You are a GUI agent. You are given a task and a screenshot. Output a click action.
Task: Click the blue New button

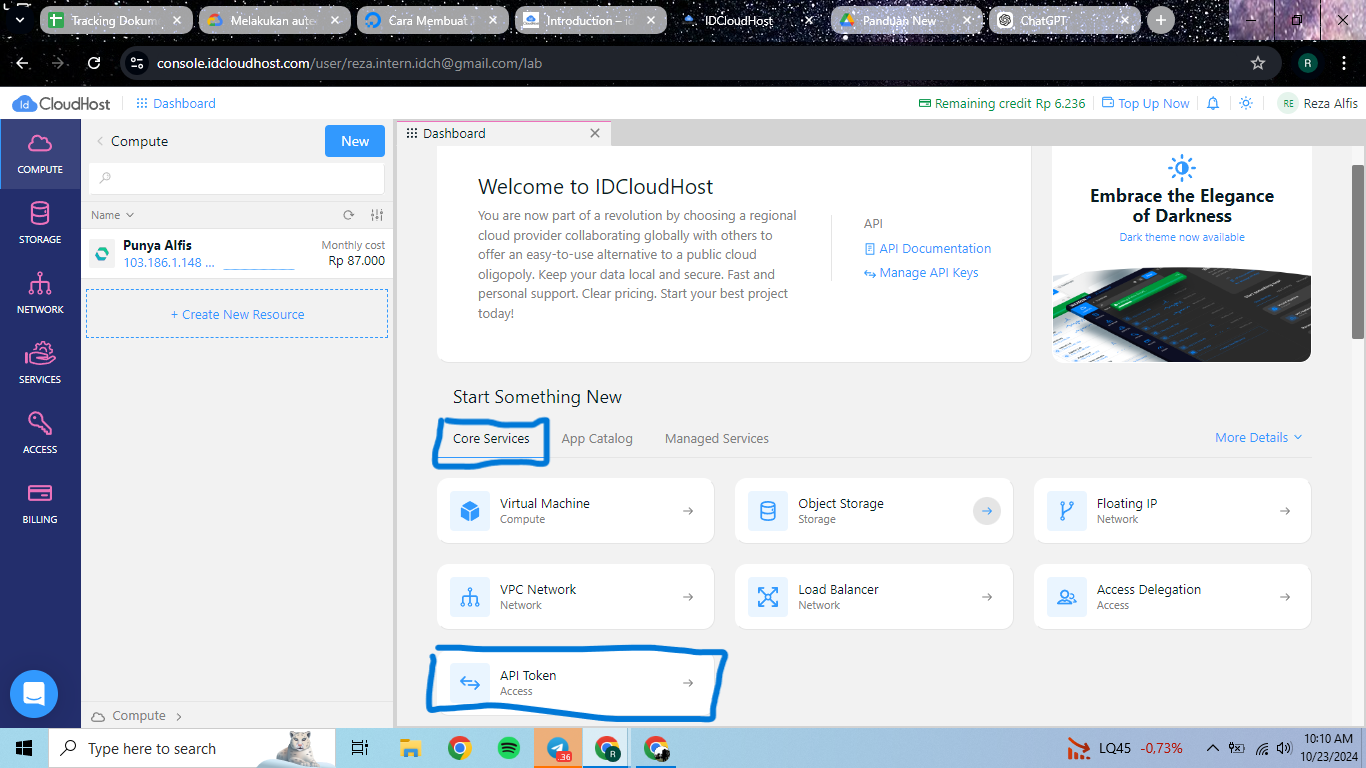355,141
